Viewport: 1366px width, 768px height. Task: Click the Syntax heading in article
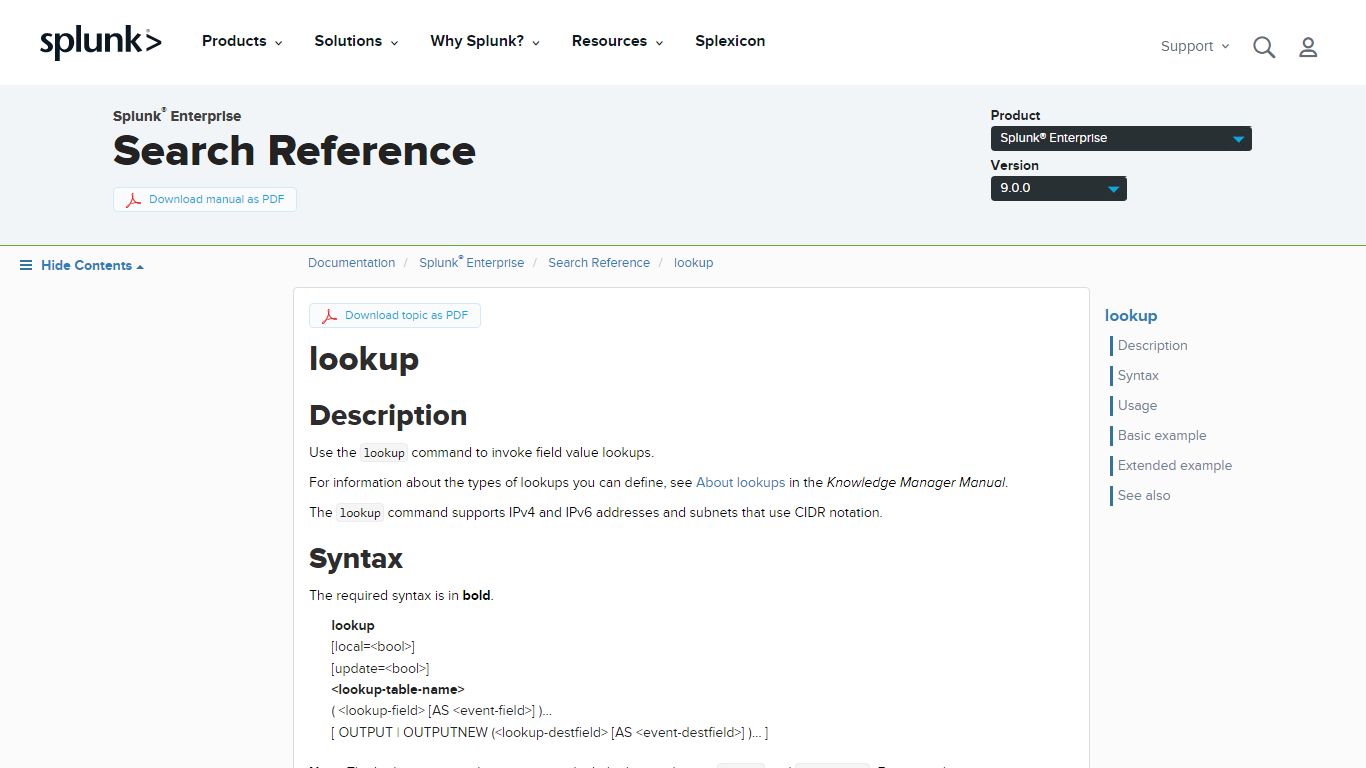[356, 558]
